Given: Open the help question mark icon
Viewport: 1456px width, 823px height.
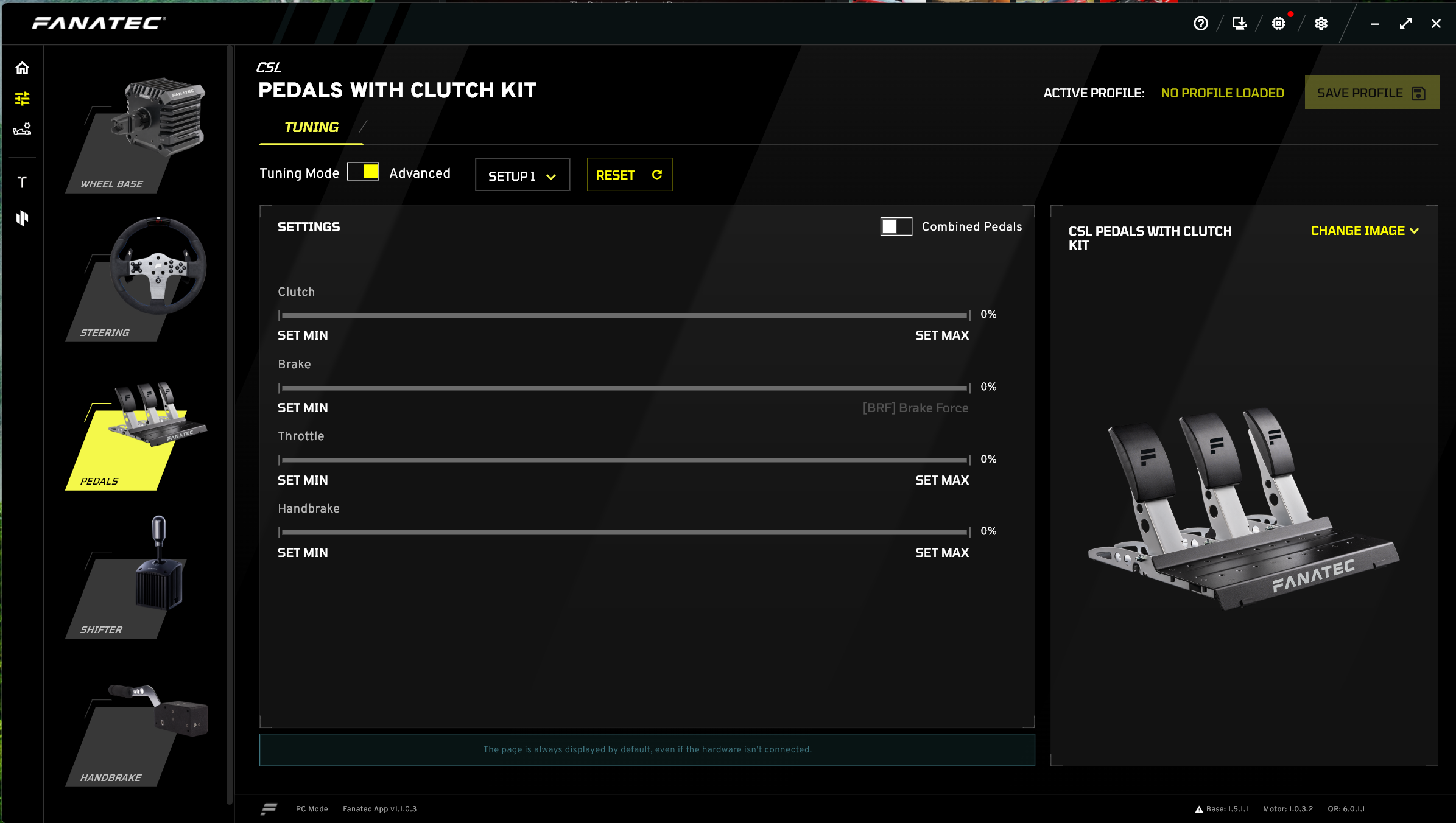Looking at the screenshot, I should coord(1200,24).
